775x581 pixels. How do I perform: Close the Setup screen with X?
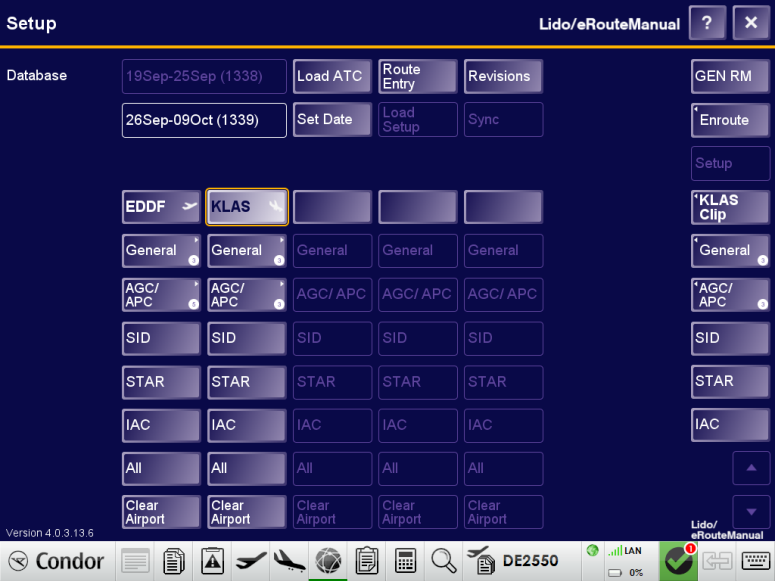pyautogui.click(x=751, y=23)
